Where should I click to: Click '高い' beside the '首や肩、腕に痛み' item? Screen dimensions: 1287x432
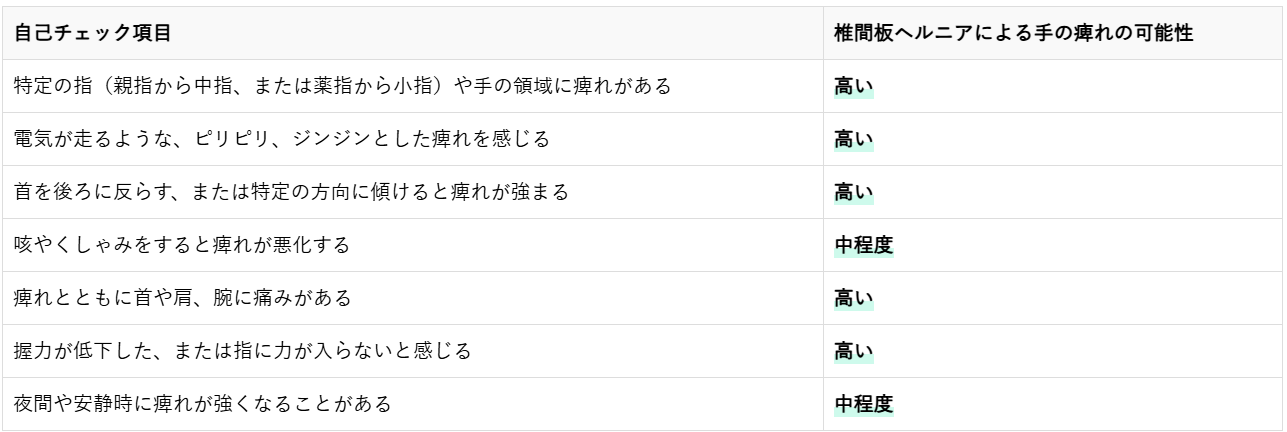click(853, 298)
